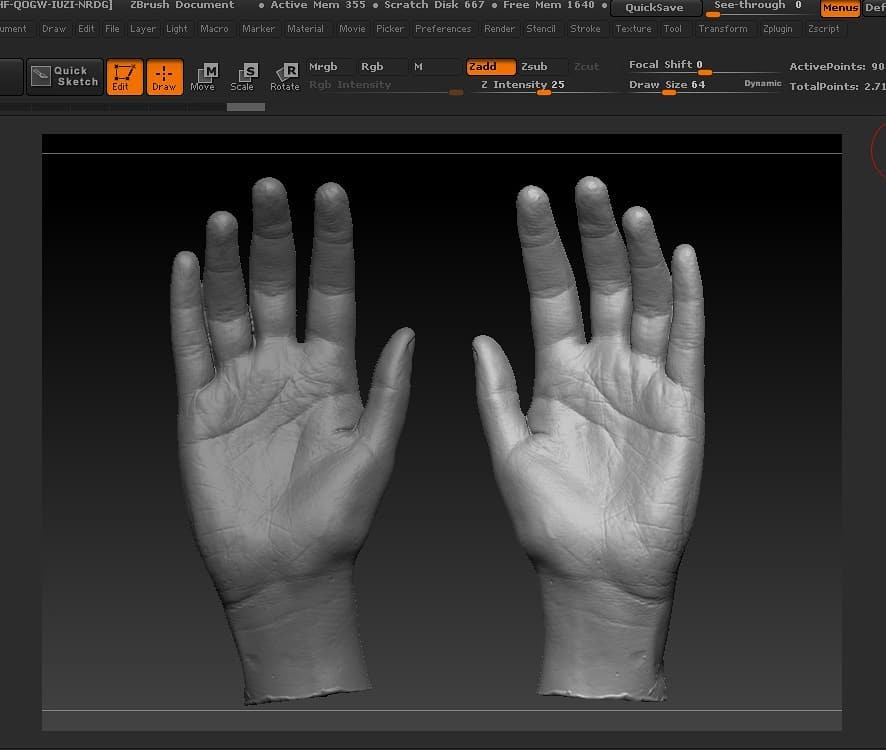Enable Zadd sculpting mode

pyautogui.click(x=491, y=67)
